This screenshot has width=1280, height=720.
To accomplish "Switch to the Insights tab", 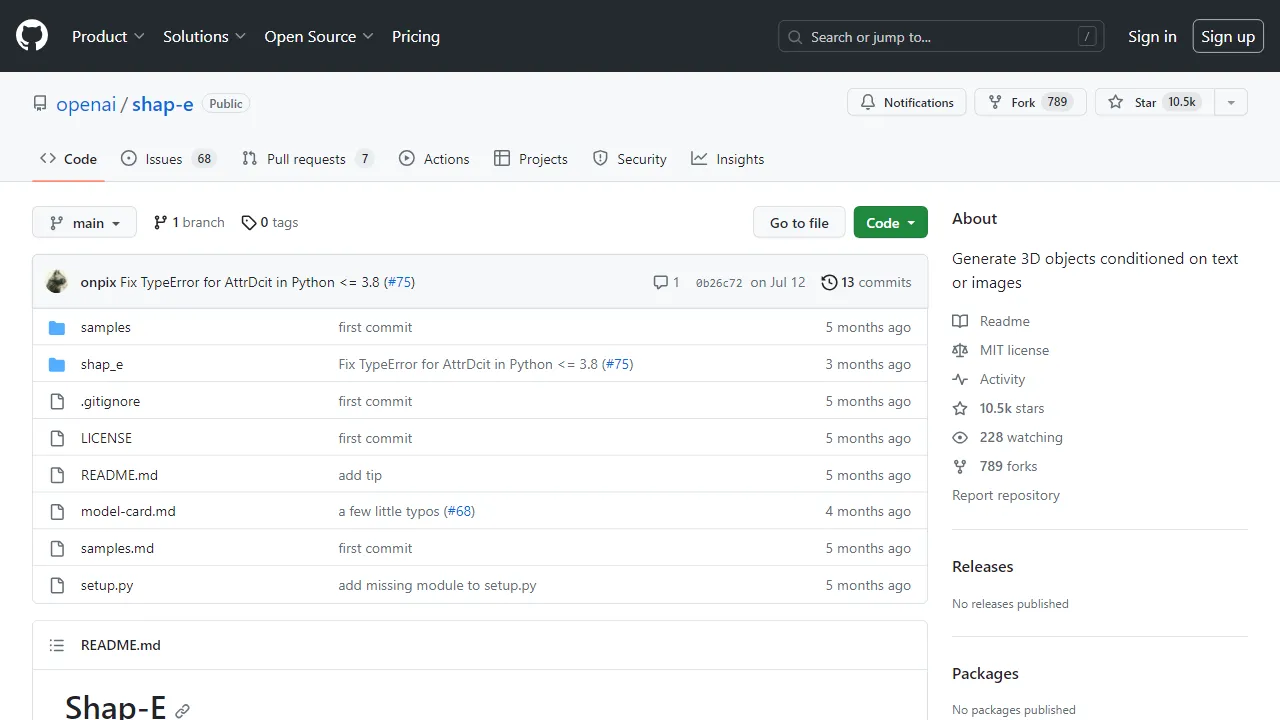I will click(727, 159).
